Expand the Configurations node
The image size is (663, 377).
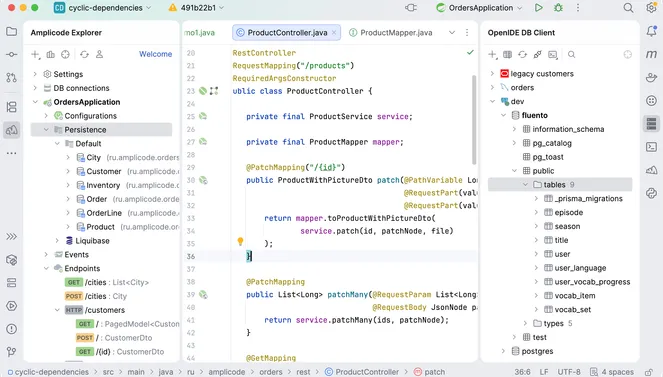[x=46, y=116]
